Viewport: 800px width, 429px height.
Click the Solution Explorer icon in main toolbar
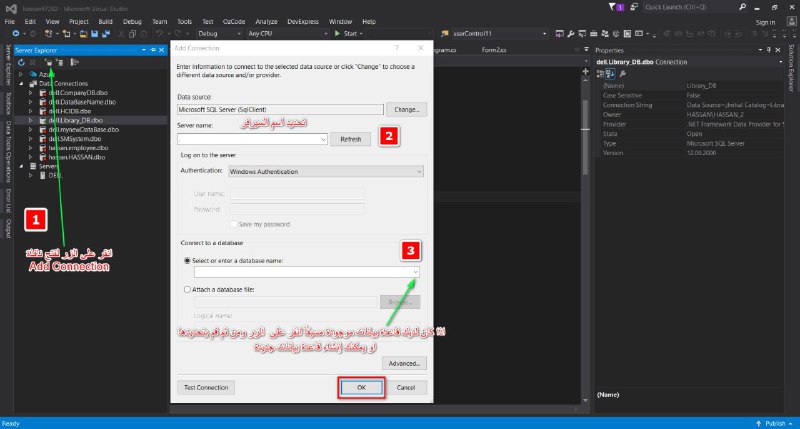(x=559, y=34)
